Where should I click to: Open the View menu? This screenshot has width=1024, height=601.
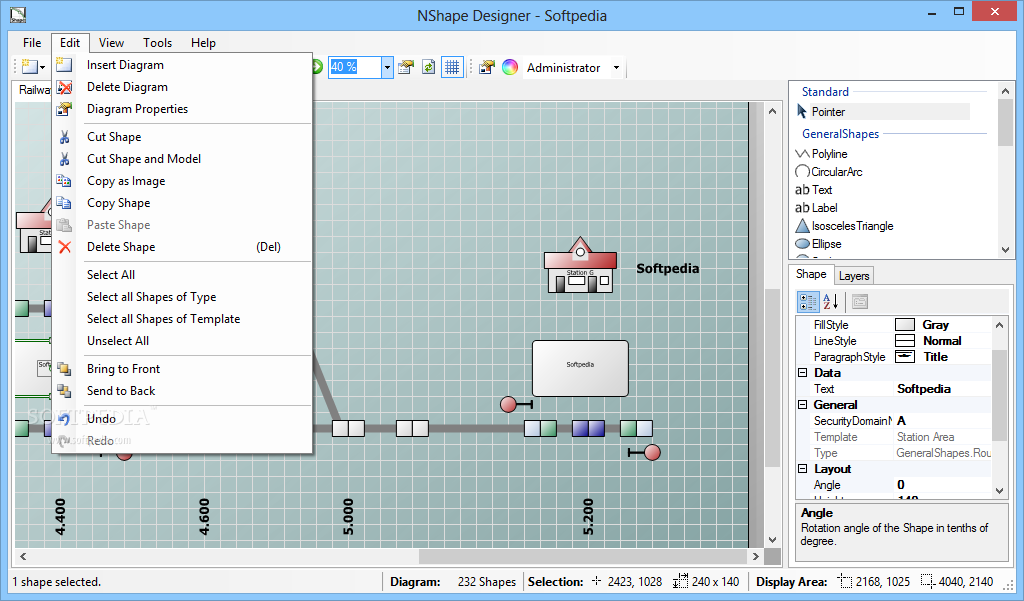coord(111,42)
